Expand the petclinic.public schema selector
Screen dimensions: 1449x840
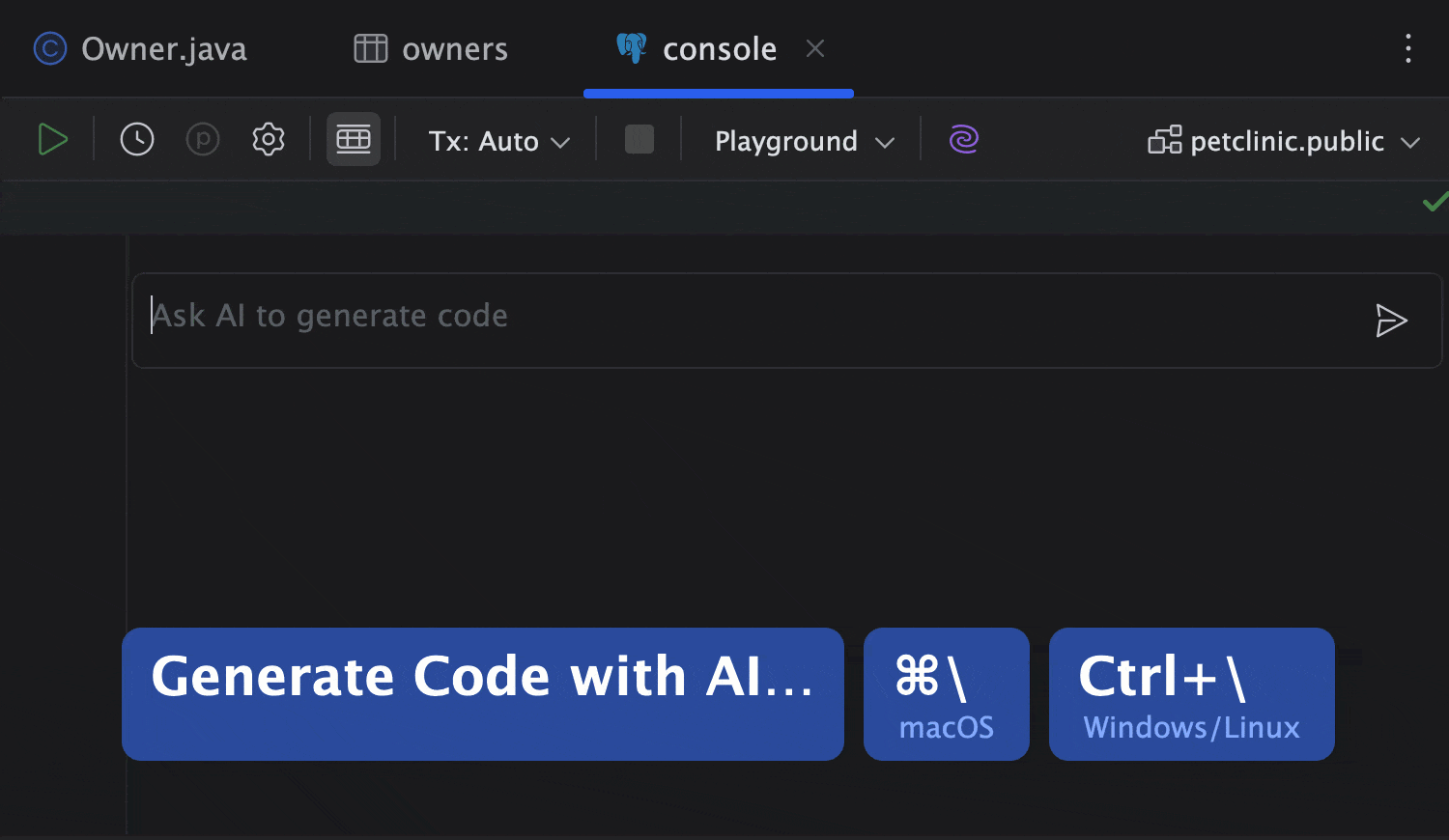(1285, 141)
